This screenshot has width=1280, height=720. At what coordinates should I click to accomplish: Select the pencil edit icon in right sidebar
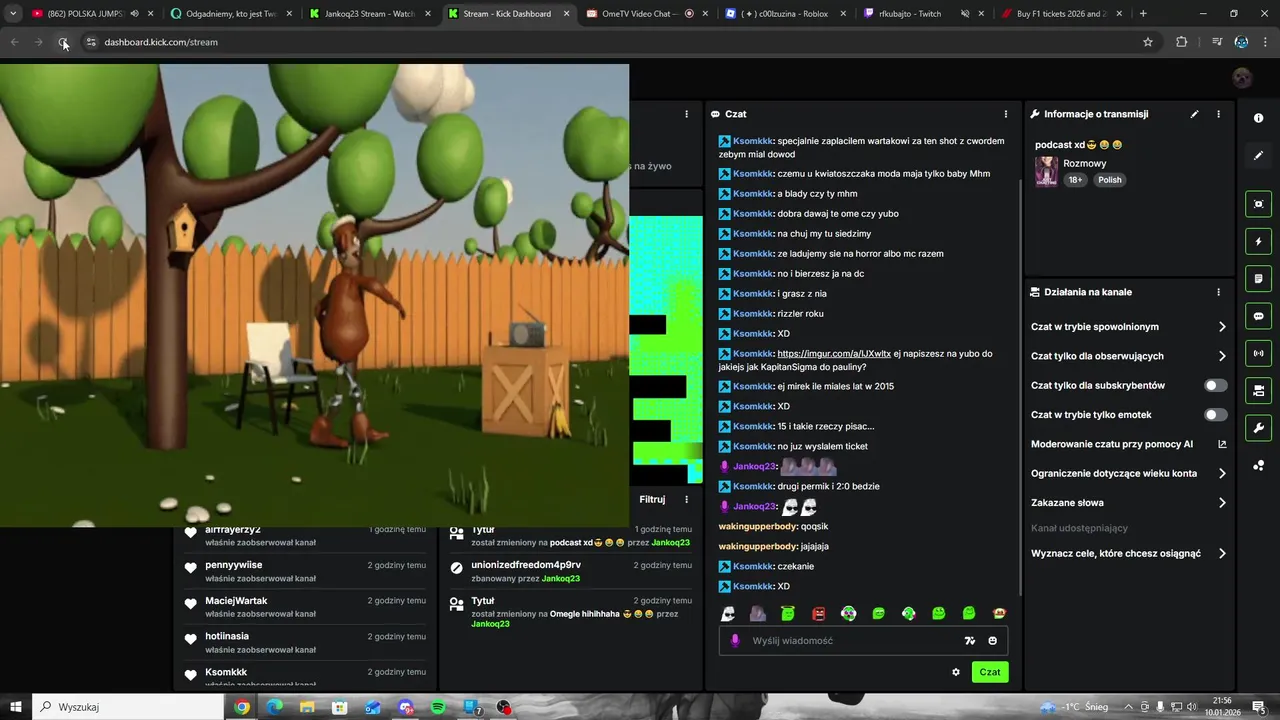1258,155
